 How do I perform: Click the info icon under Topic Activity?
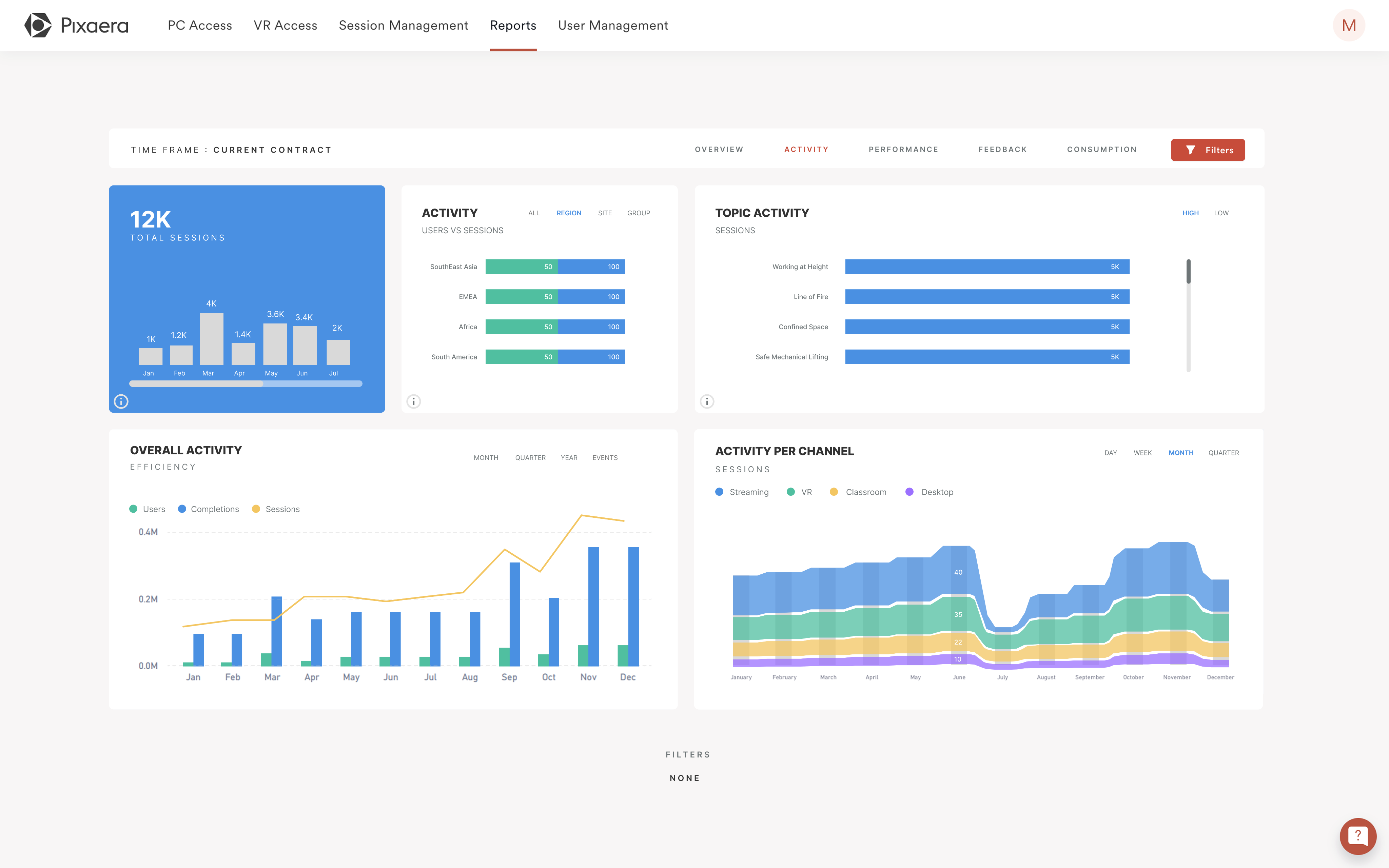tap(707, 401)
